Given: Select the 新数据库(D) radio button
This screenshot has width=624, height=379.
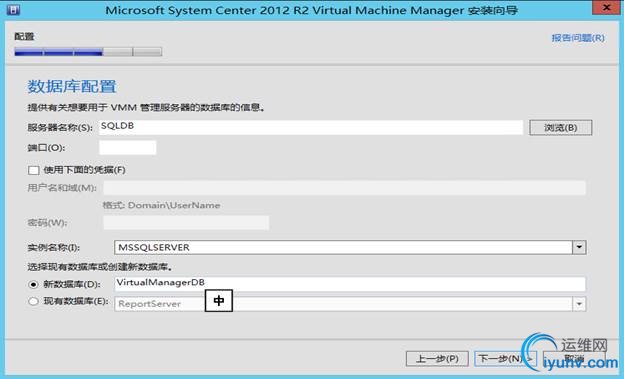Looking at the screenshot, I should pos(33,284).
